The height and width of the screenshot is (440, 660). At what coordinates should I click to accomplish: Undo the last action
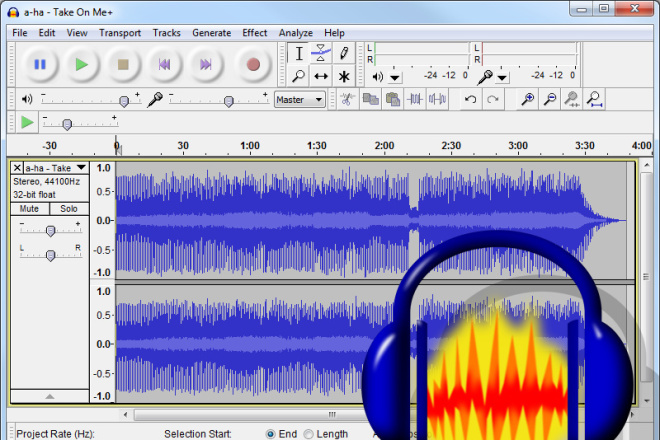coord(471,99)
